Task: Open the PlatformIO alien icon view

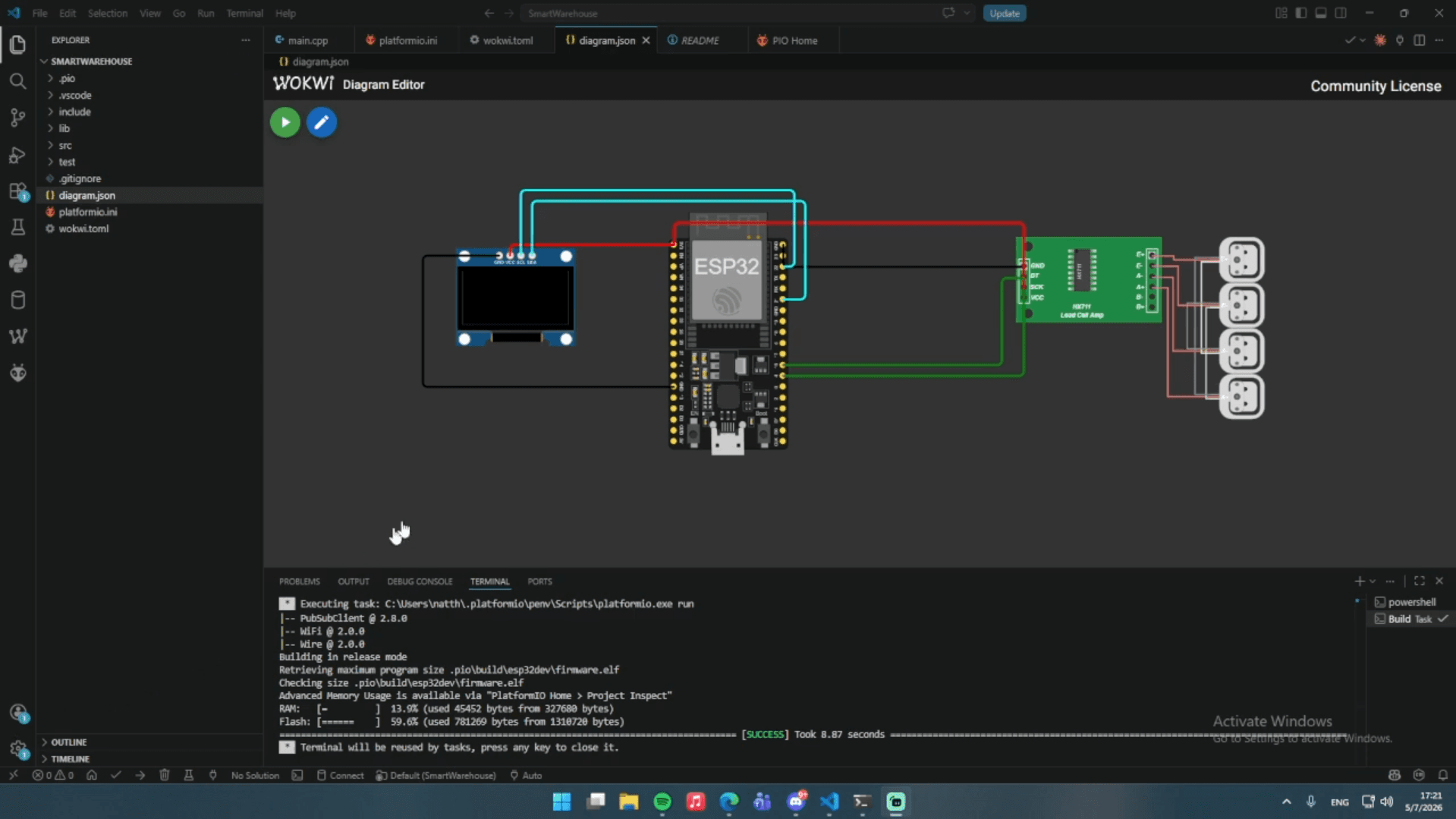Action: [x=17, y=373]
